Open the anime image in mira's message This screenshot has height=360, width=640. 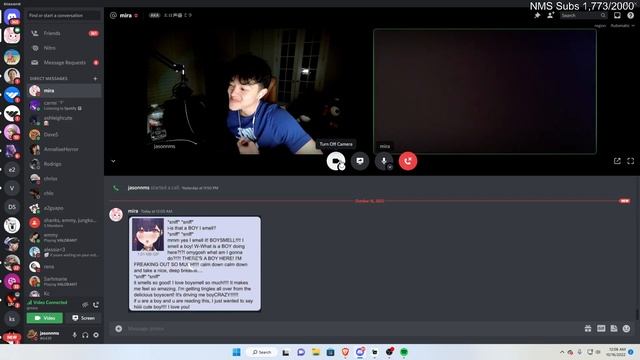tap(195, 264)
